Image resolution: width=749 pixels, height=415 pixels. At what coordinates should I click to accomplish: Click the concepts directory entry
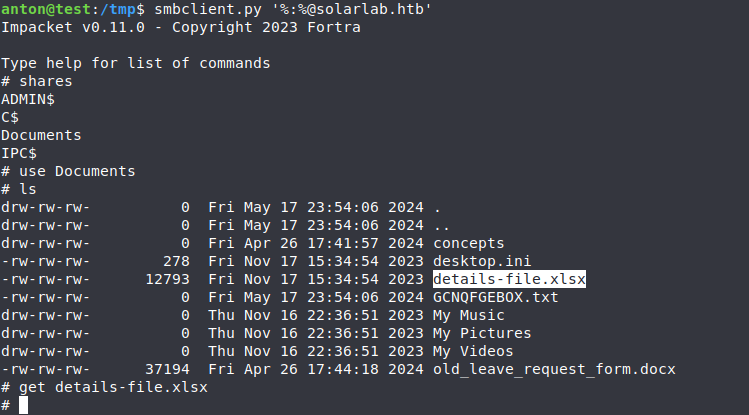tap(469, 243)
